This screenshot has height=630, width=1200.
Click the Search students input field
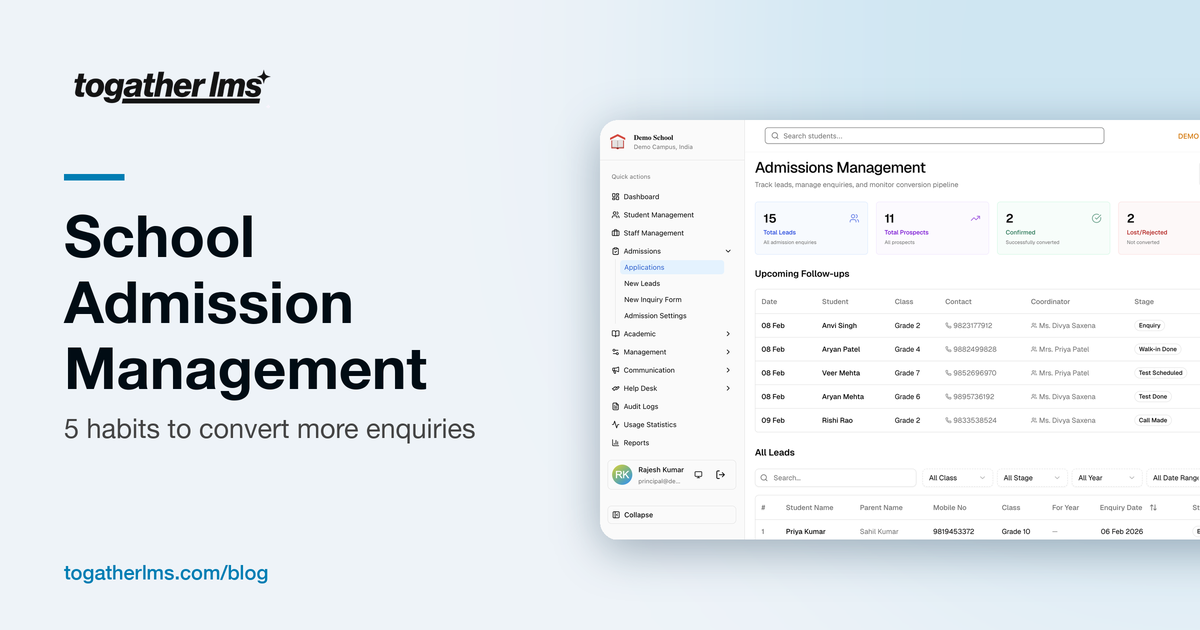[x=934, y=136]
